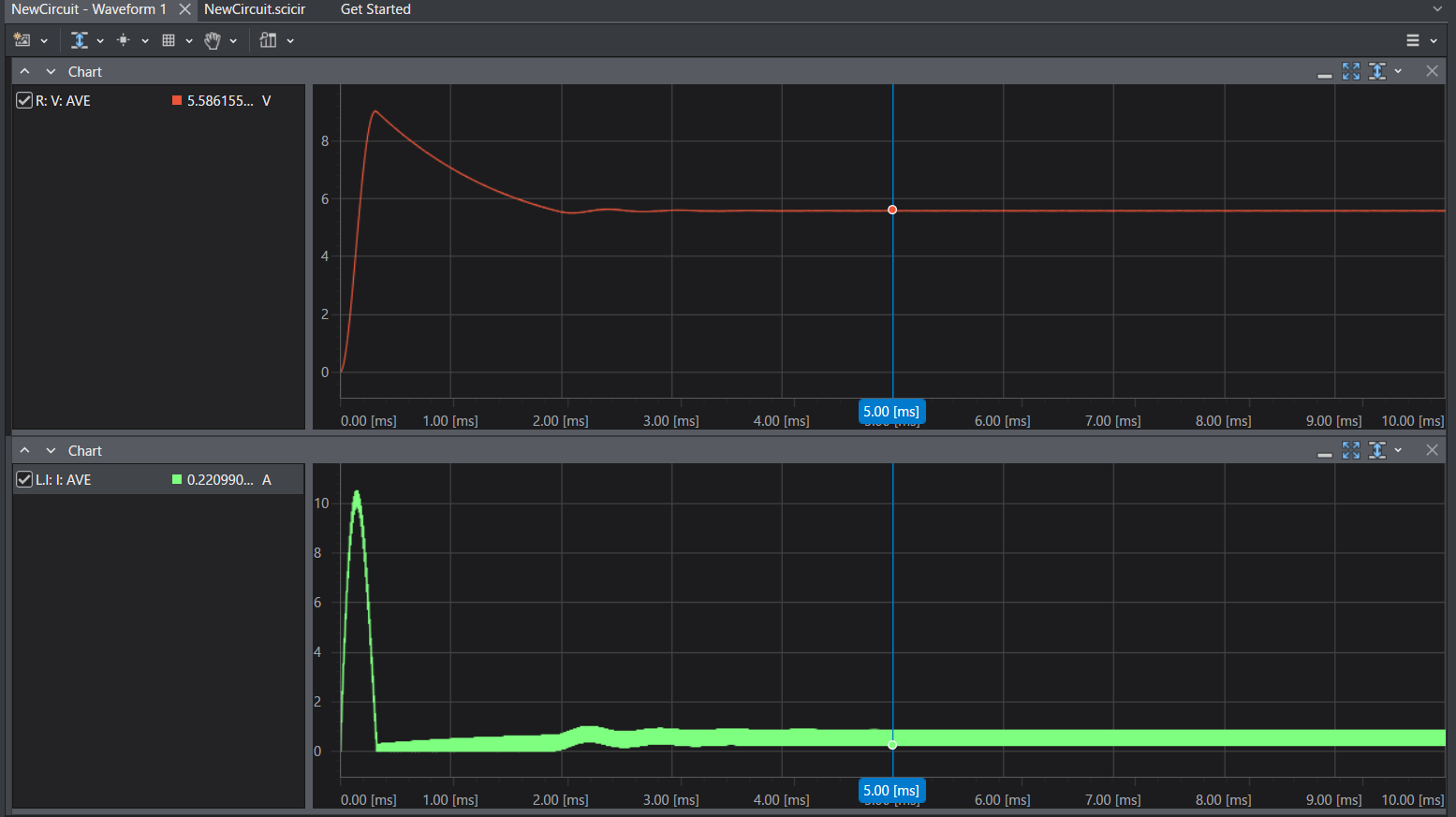Select the pan hand tool

(213, 40)
